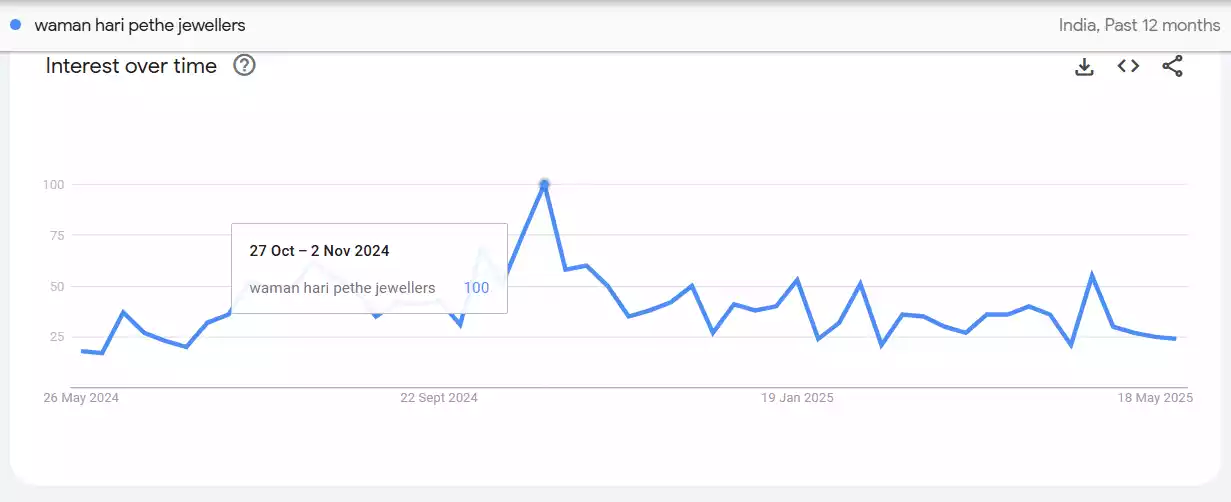Click the blue value 100 in tooltip
Image resolution: width=1231 pixels, height=502 pixels.
[x=476, y=288]
